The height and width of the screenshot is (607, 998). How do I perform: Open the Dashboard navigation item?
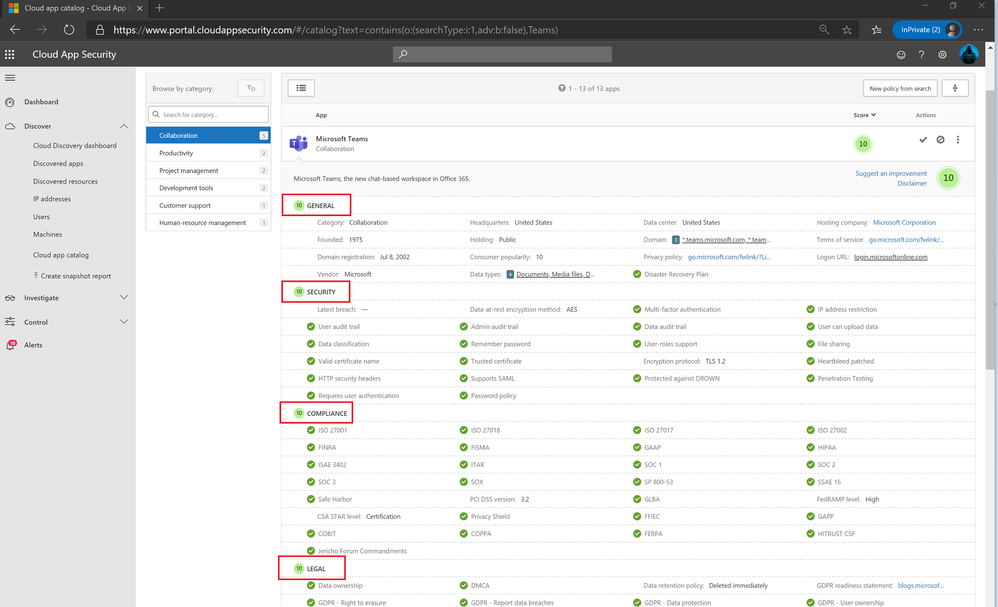click(x=41, y=102)
